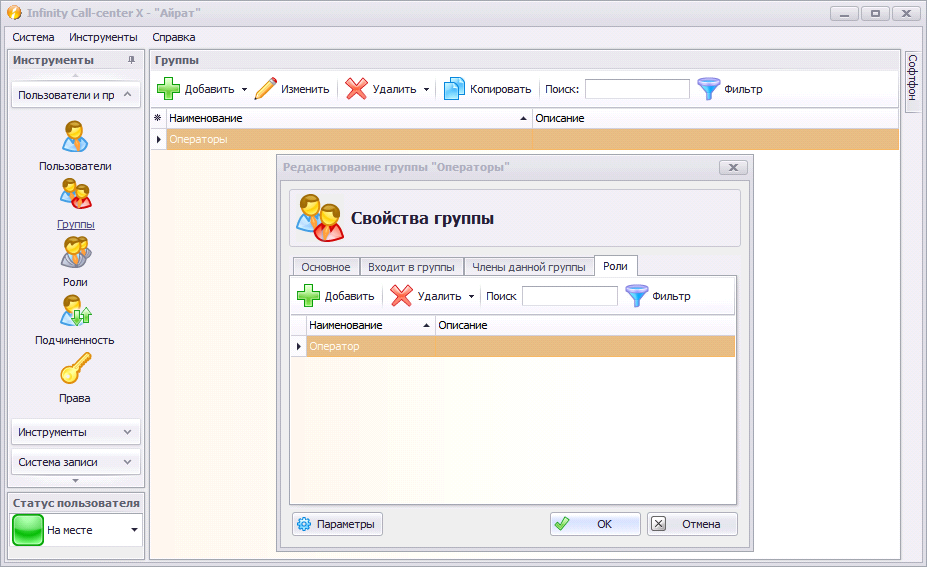Click the gear icon on Параметры button
This screenshot has height=567, width=927.
pyautogui.click(x=304, y=524)
